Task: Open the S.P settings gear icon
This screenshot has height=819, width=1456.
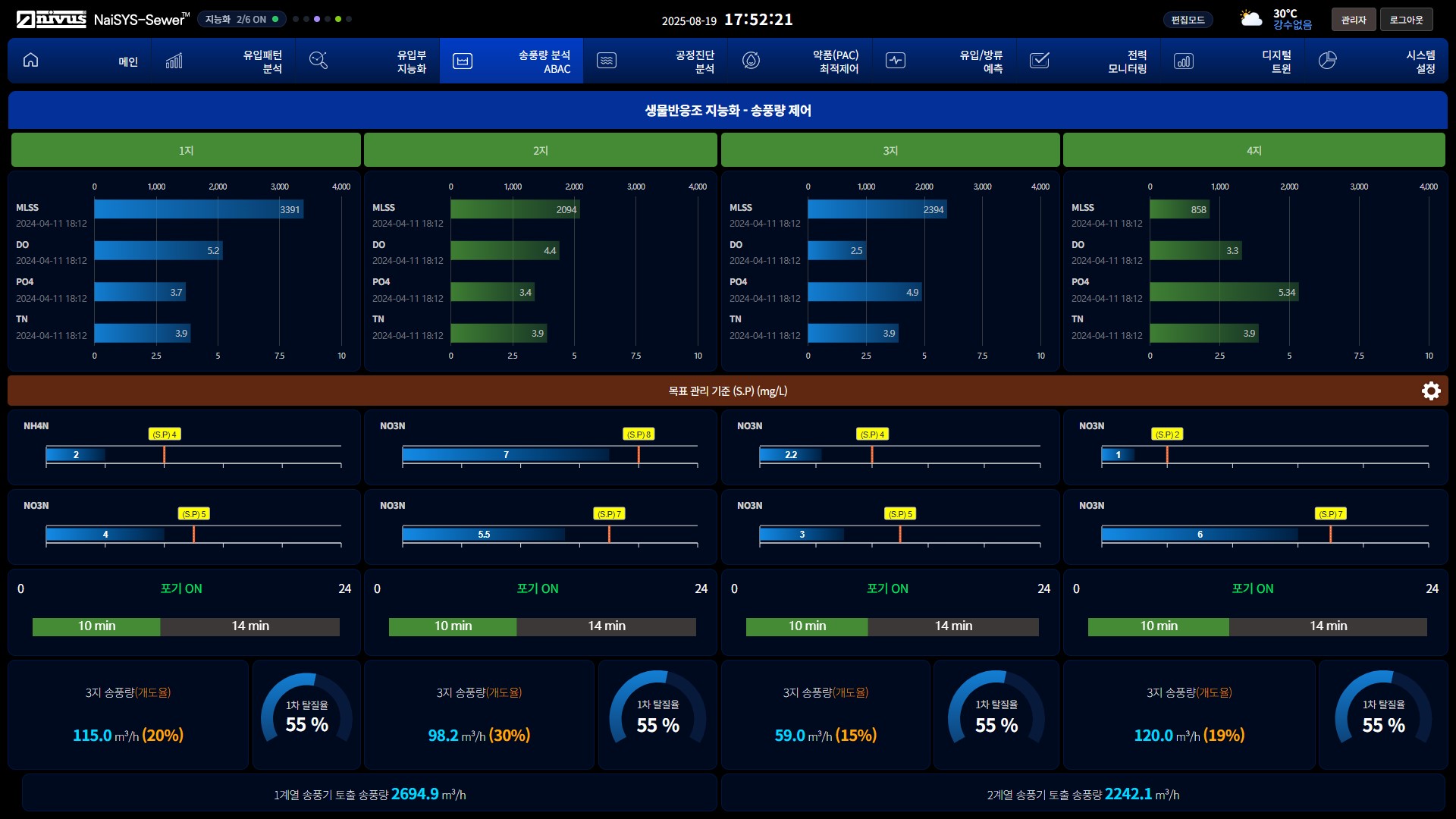Action: 1431,391
